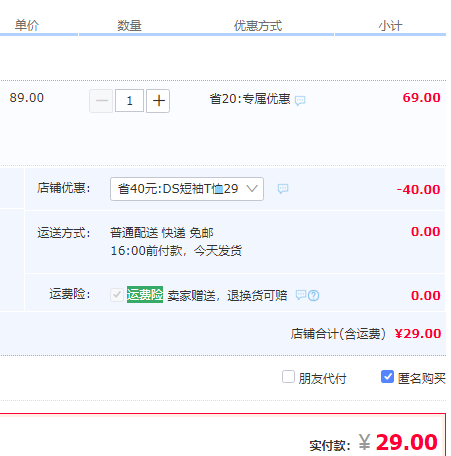Image resolution: width=451 pixels, height=456 pixels.
Task: Click the minus icon to decrease quantity
Action: 101,101
